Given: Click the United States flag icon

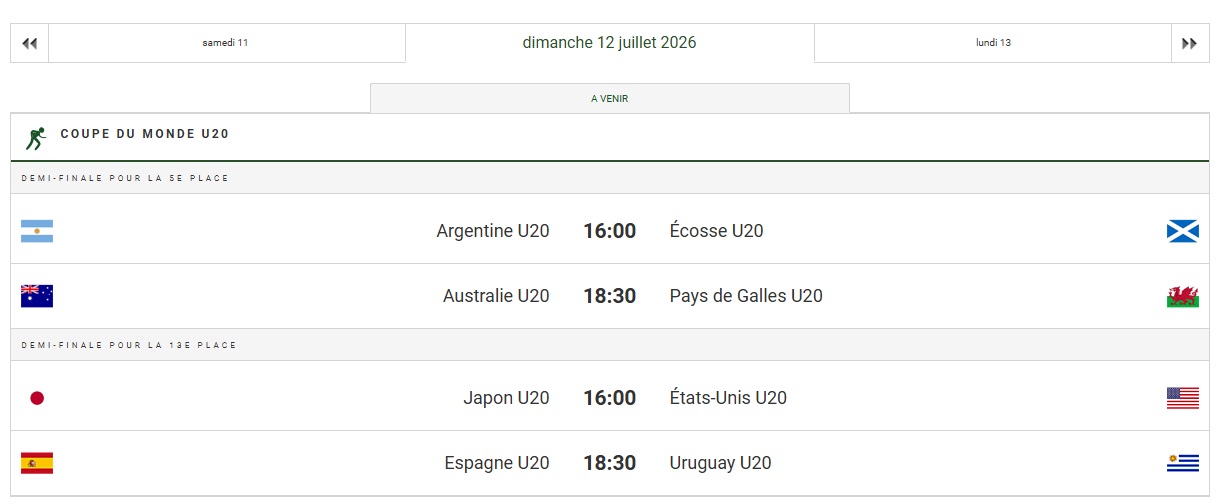Looking at the screenshot, I should (1183, 398).
